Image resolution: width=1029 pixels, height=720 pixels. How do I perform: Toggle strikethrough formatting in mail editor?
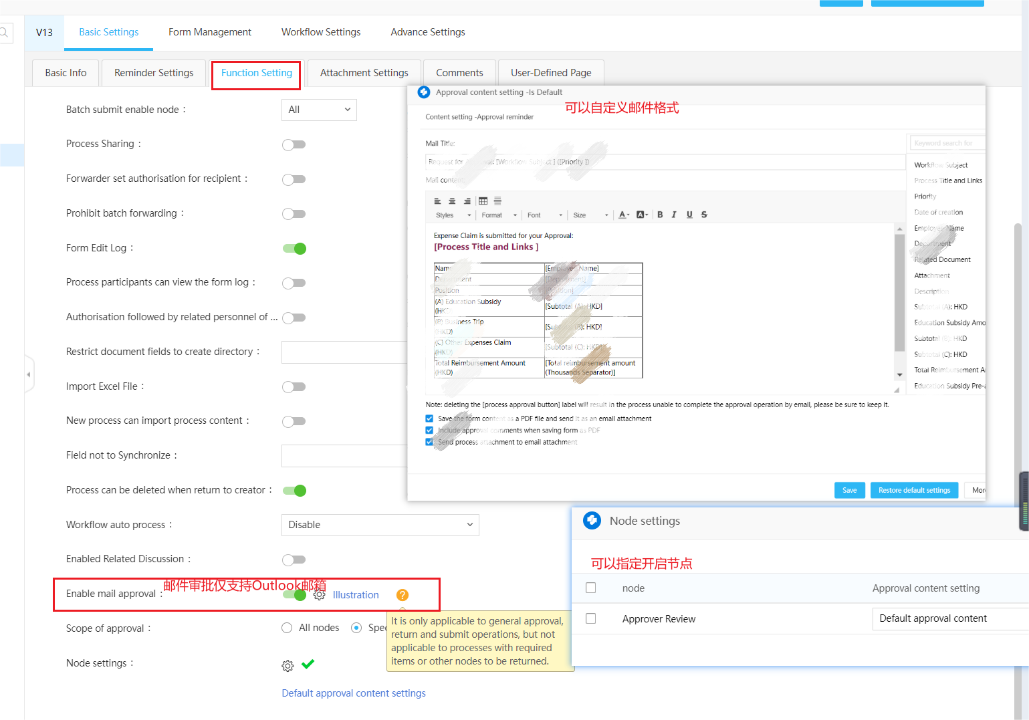tap(704, 215)
